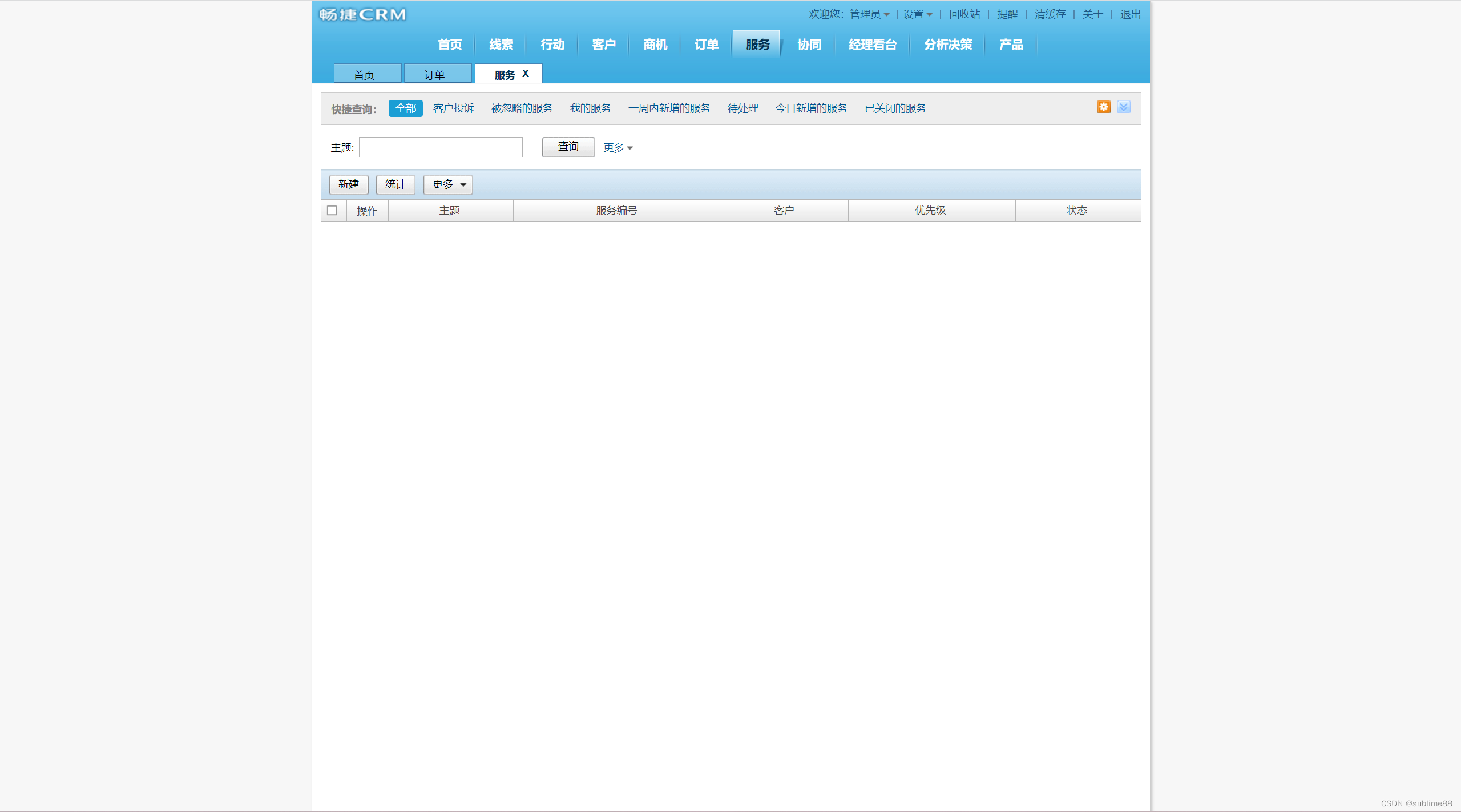This screenshot has height=812, width=1461.
Task: Open the 商机 navigation menu
Action: 655,45
